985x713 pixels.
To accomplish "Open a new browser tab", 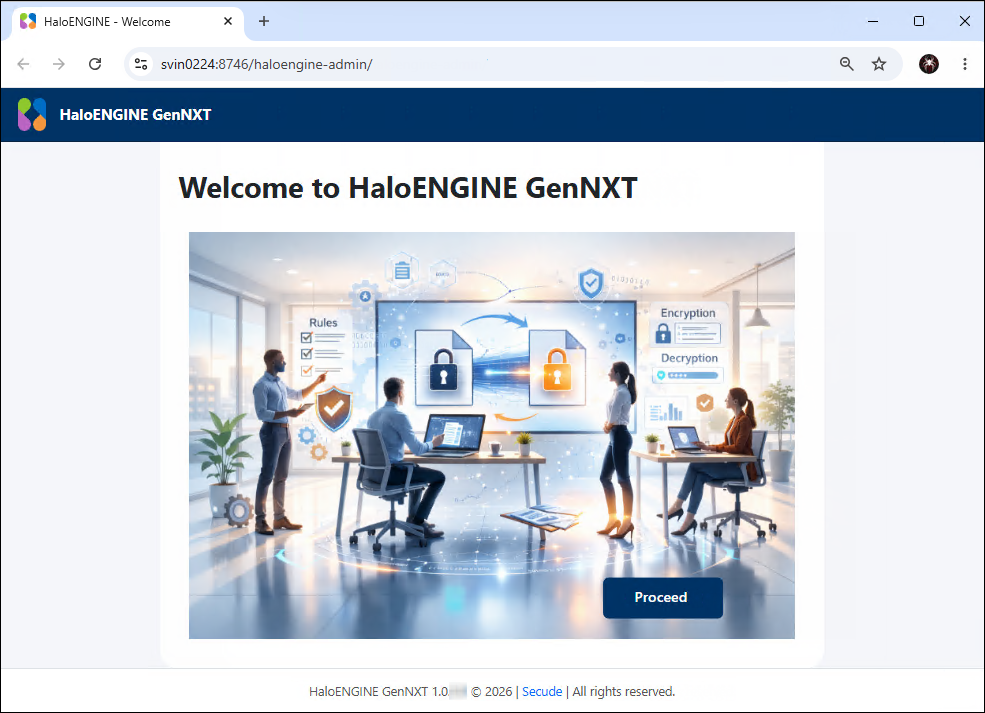I will [x=264, y=21].
